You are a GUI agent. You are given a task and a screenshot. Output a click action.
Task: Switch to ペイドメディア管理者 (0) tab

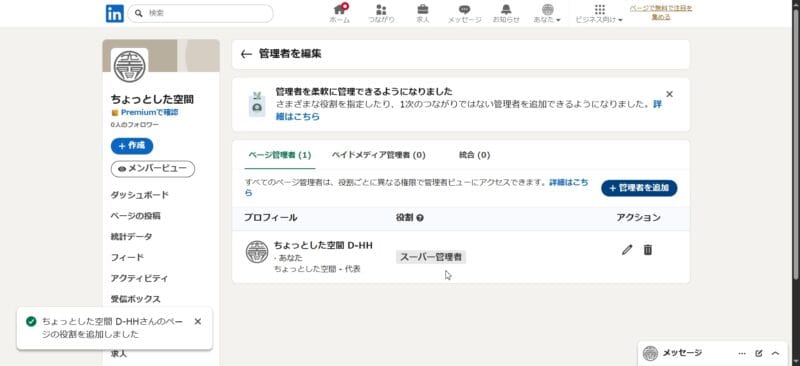coord(378,155)
